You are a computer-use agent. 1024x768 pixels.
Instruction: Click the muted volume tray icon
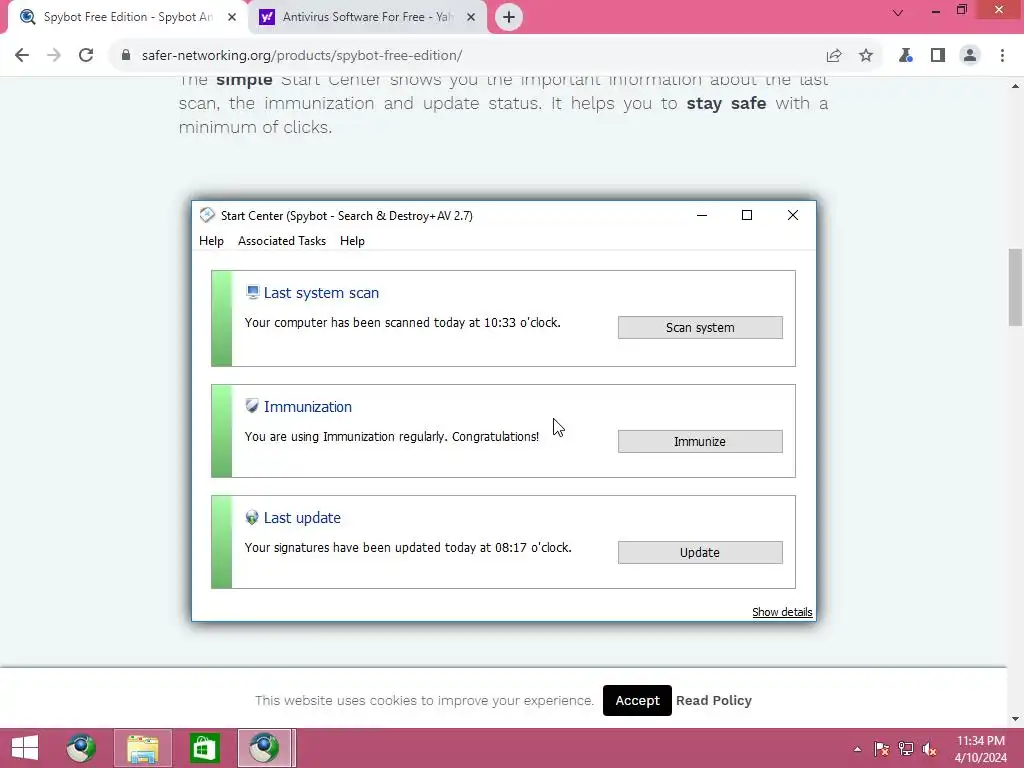(929, 748)
